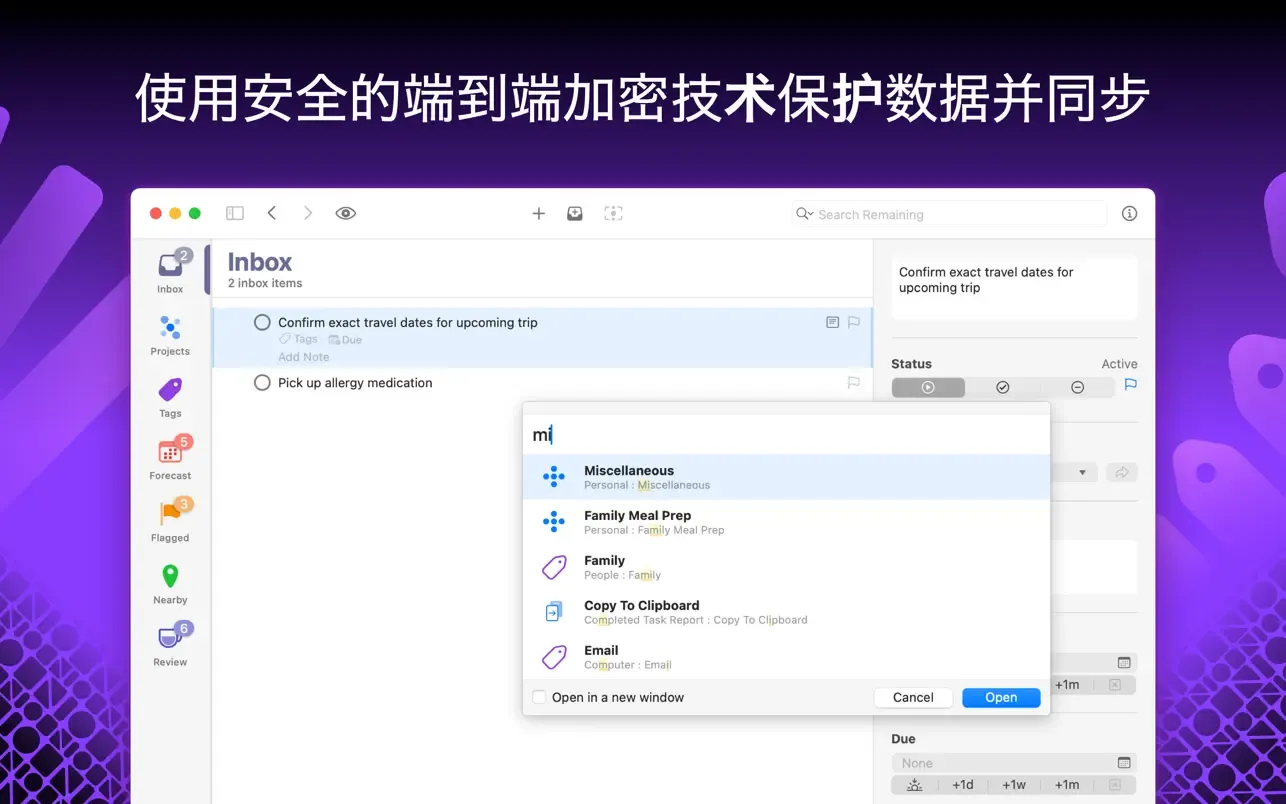
Task: Select Family Meal Prep result
Action: click(786, 522)
